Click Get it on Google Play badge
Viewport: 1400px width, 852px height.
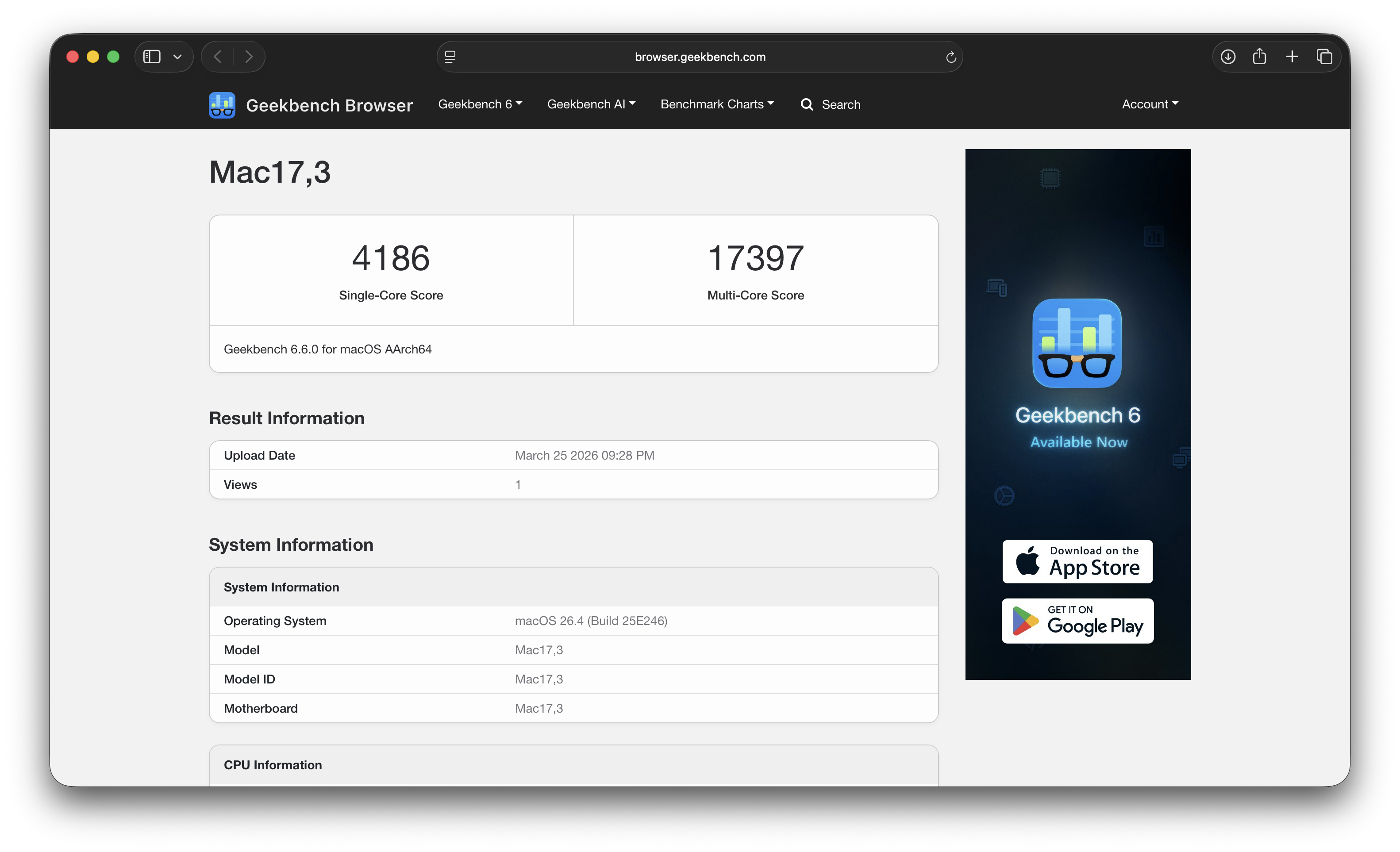[1077, 621]
